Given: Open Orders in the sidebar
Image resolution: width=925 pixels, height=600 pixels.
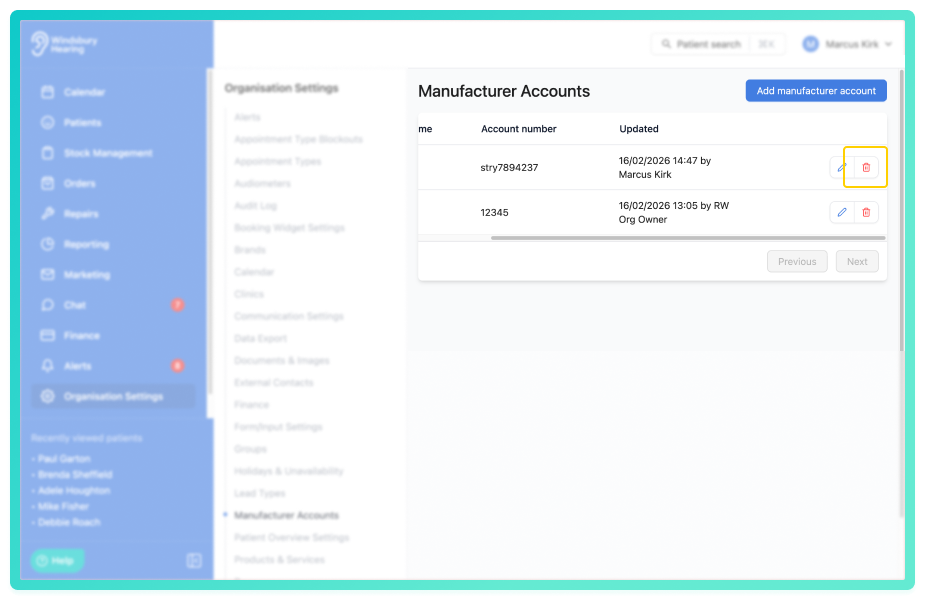Looking at the screenshot, I should click(113, 183).
